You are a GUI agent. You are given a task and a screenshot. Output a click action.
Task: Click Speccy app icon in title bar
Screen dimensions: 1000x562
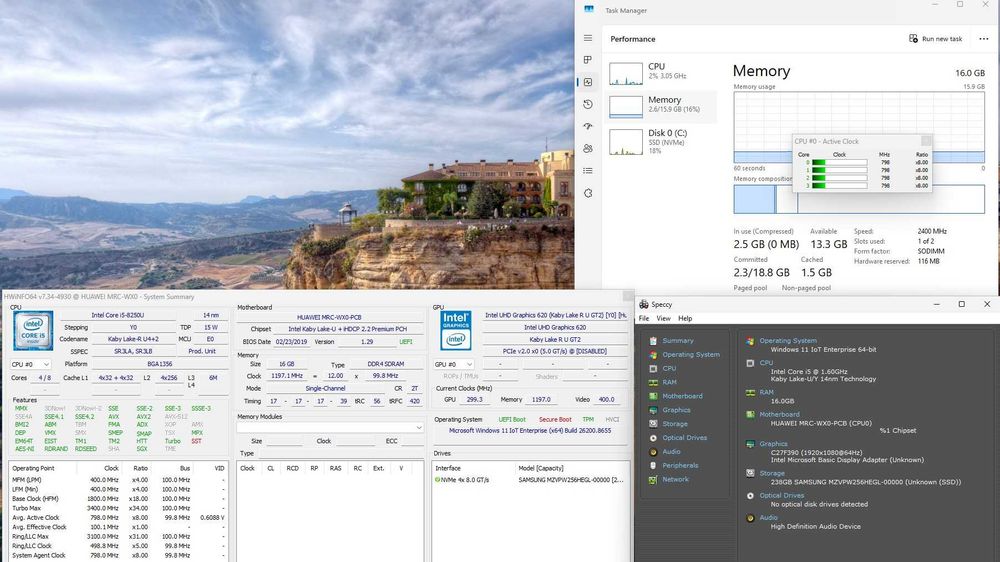(643, 304)
